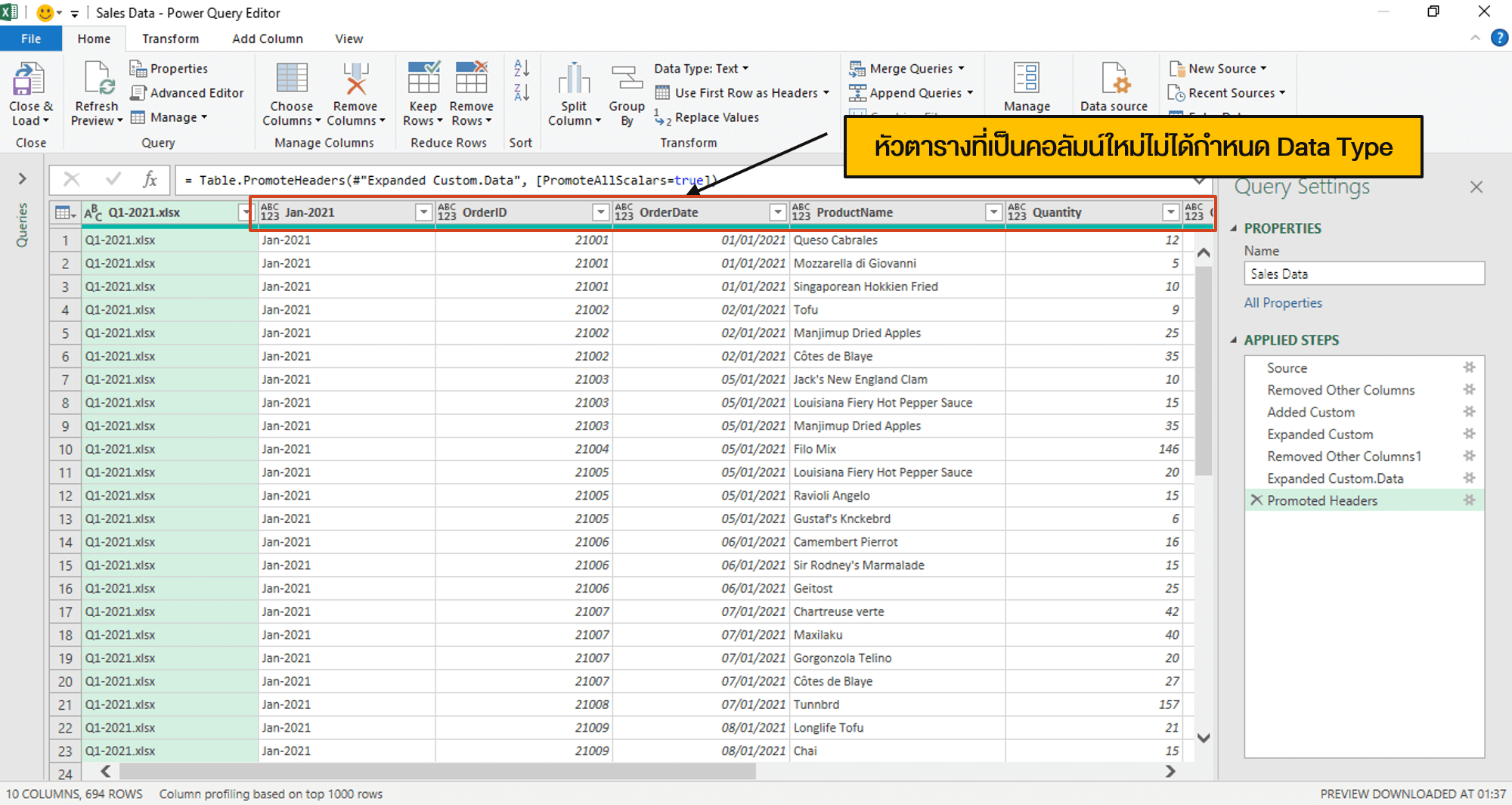Click the Split Column icon
This screenshot has height=805, width=1512.
[573, 92]
